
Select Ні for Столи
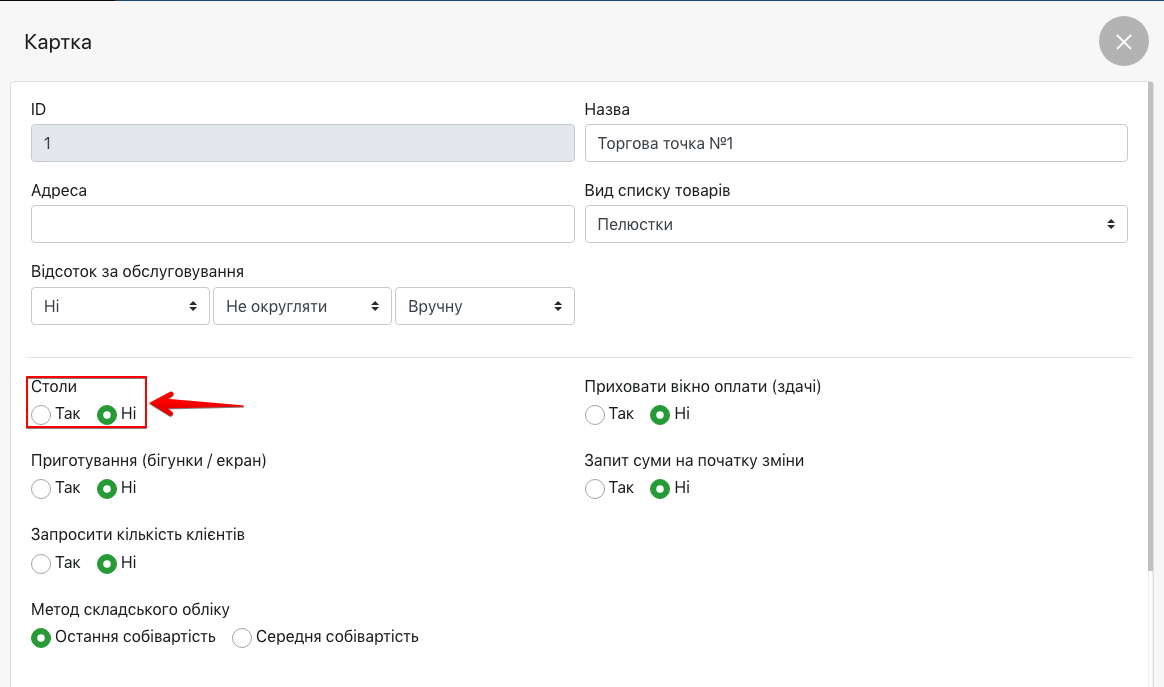pyautogui.click(x=107, y=414)
